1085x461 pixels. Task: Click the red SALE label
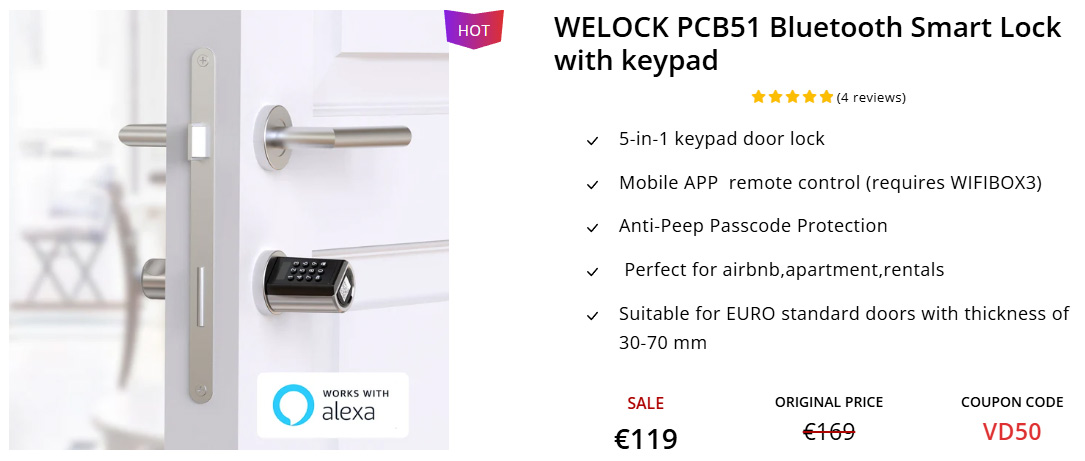pyautogui.click(x=645, y=403)
